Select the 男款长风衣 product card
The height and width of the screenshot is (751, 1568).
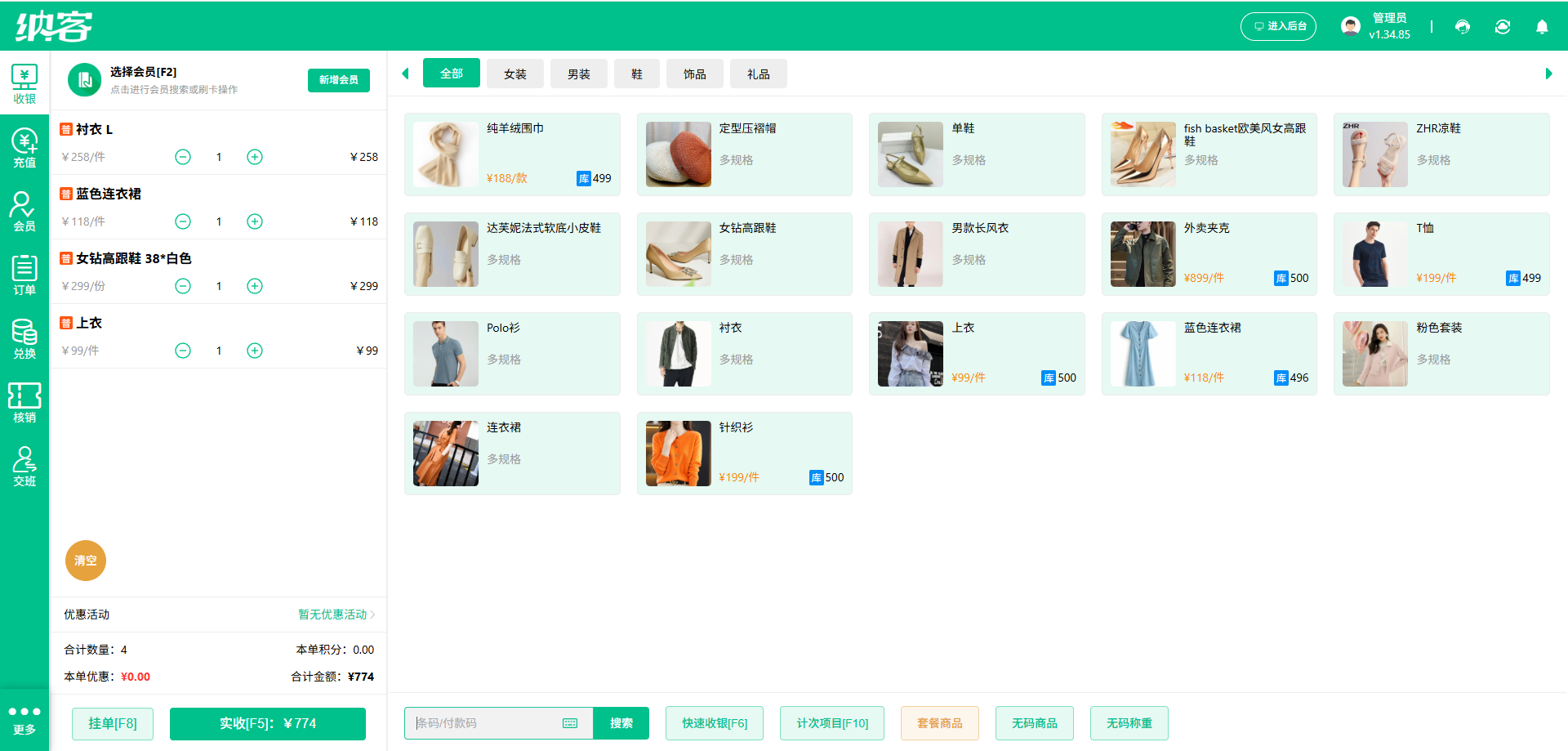pyautogui.click(x=977, y=254)
